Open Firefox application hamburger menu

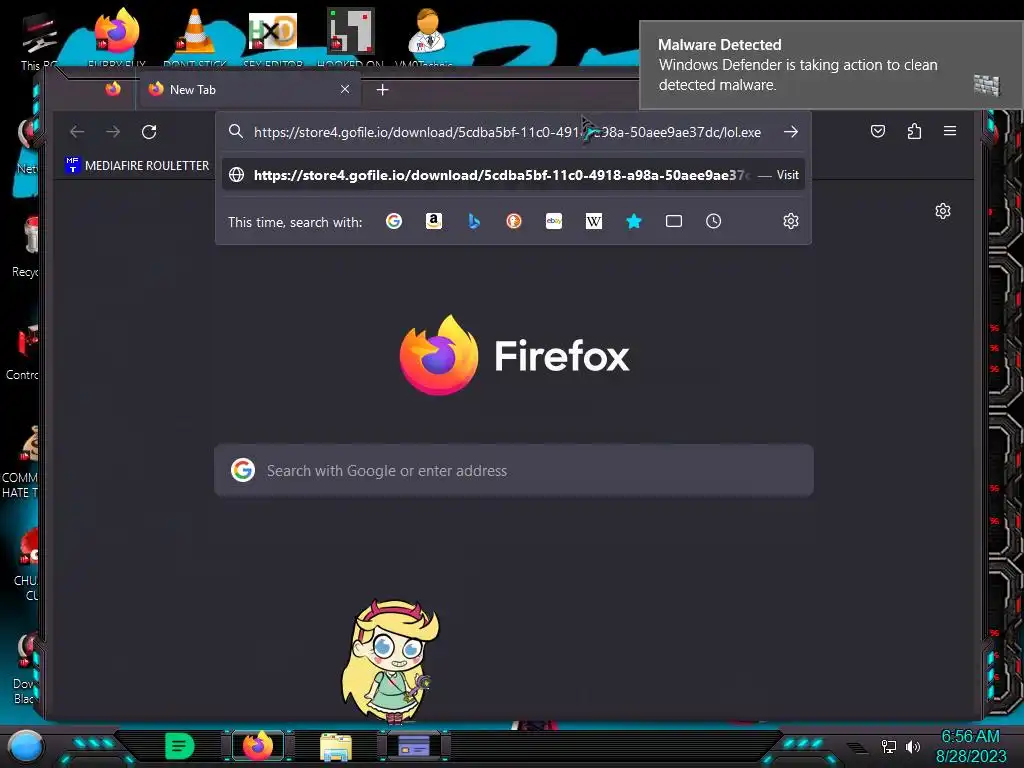pos(950,131)
